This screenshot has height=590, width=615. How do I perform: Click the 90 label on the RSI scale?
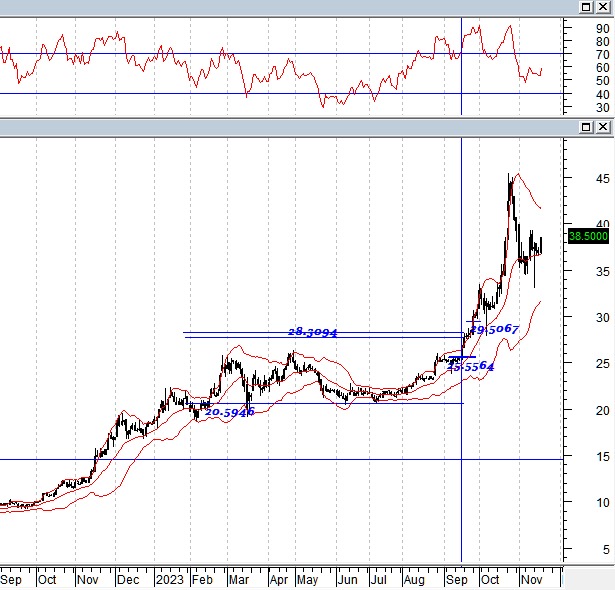(575, 28)
